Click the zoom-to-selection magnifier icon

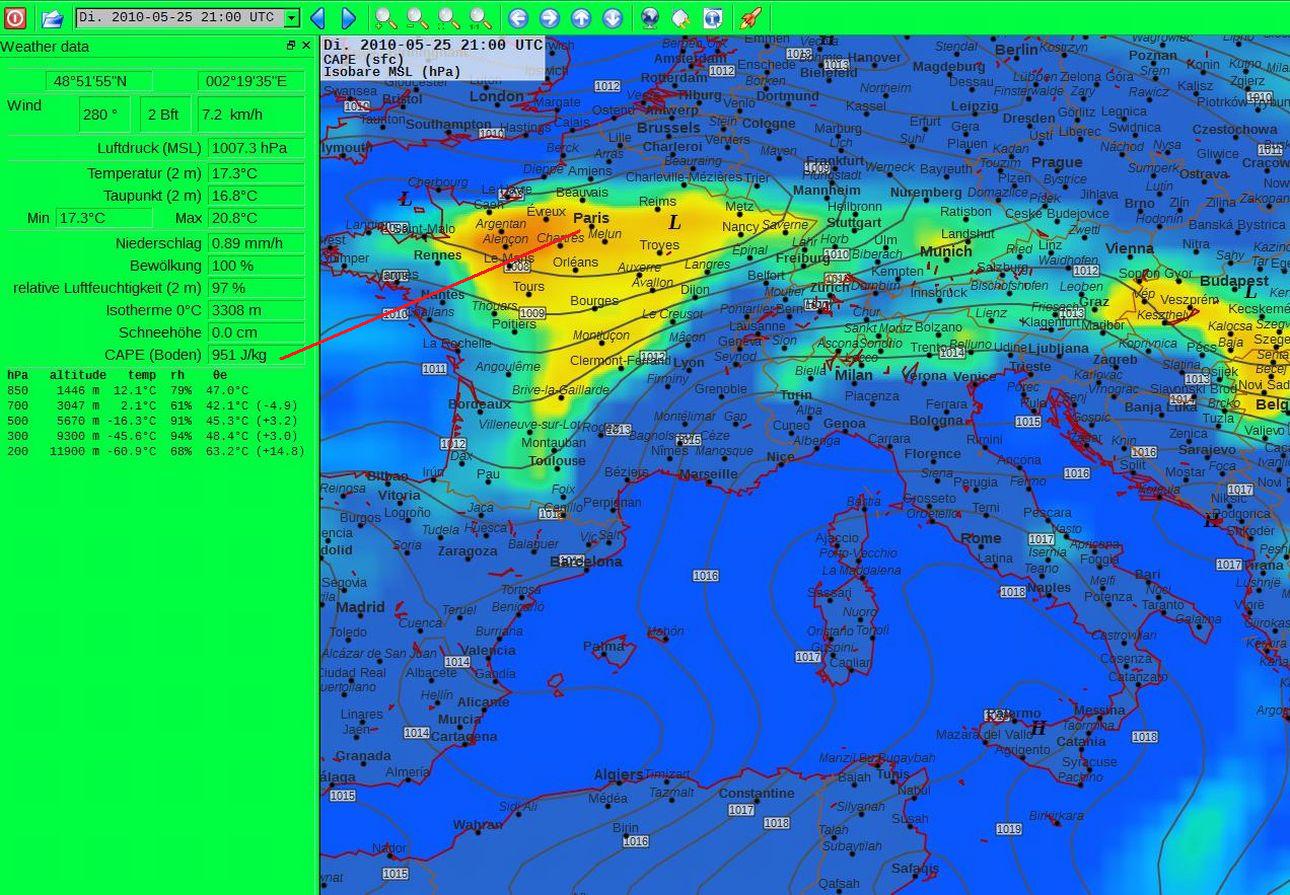click(x=449, y=17)
